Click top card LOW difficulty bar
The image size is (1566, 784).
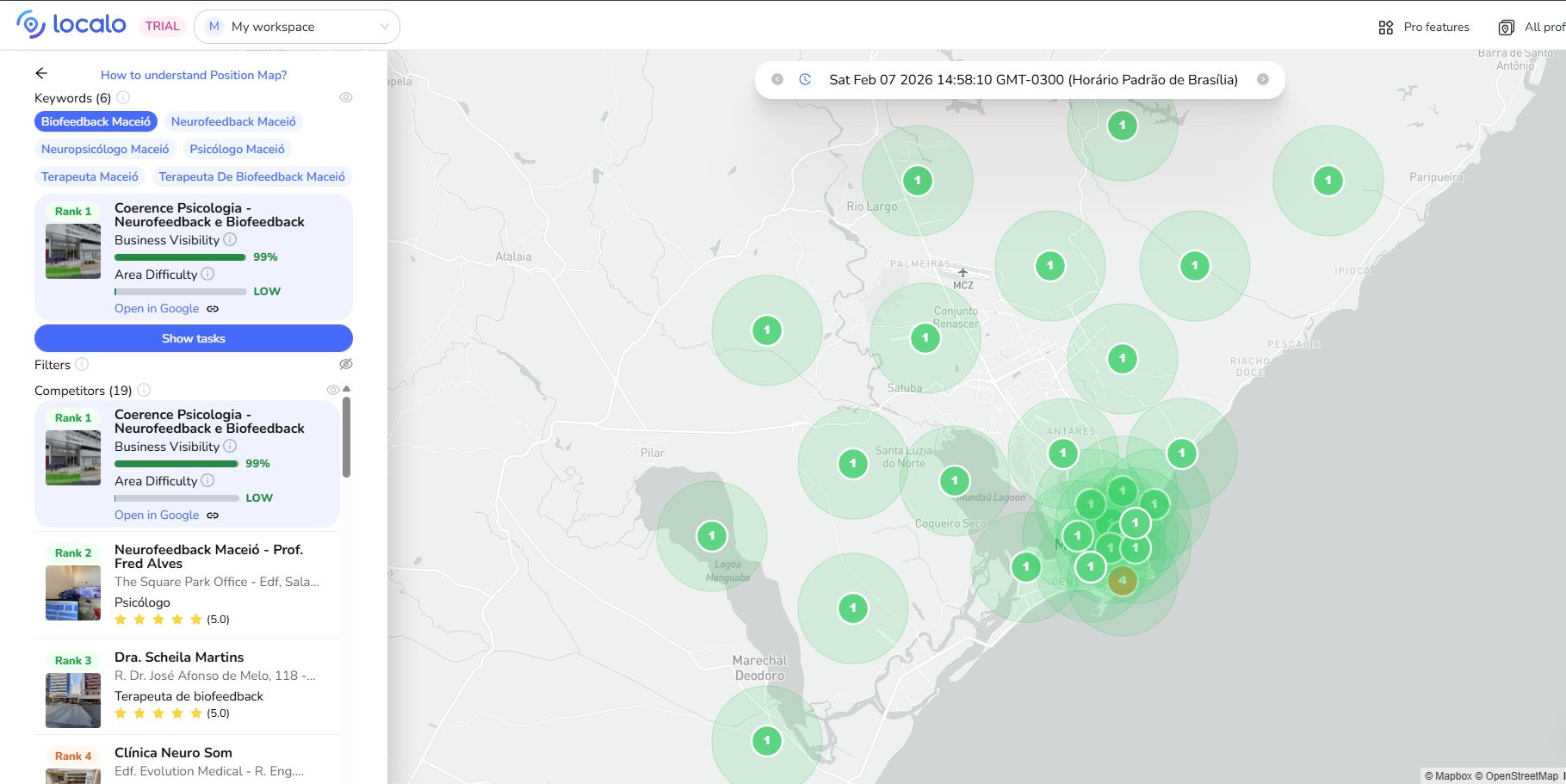181,291
